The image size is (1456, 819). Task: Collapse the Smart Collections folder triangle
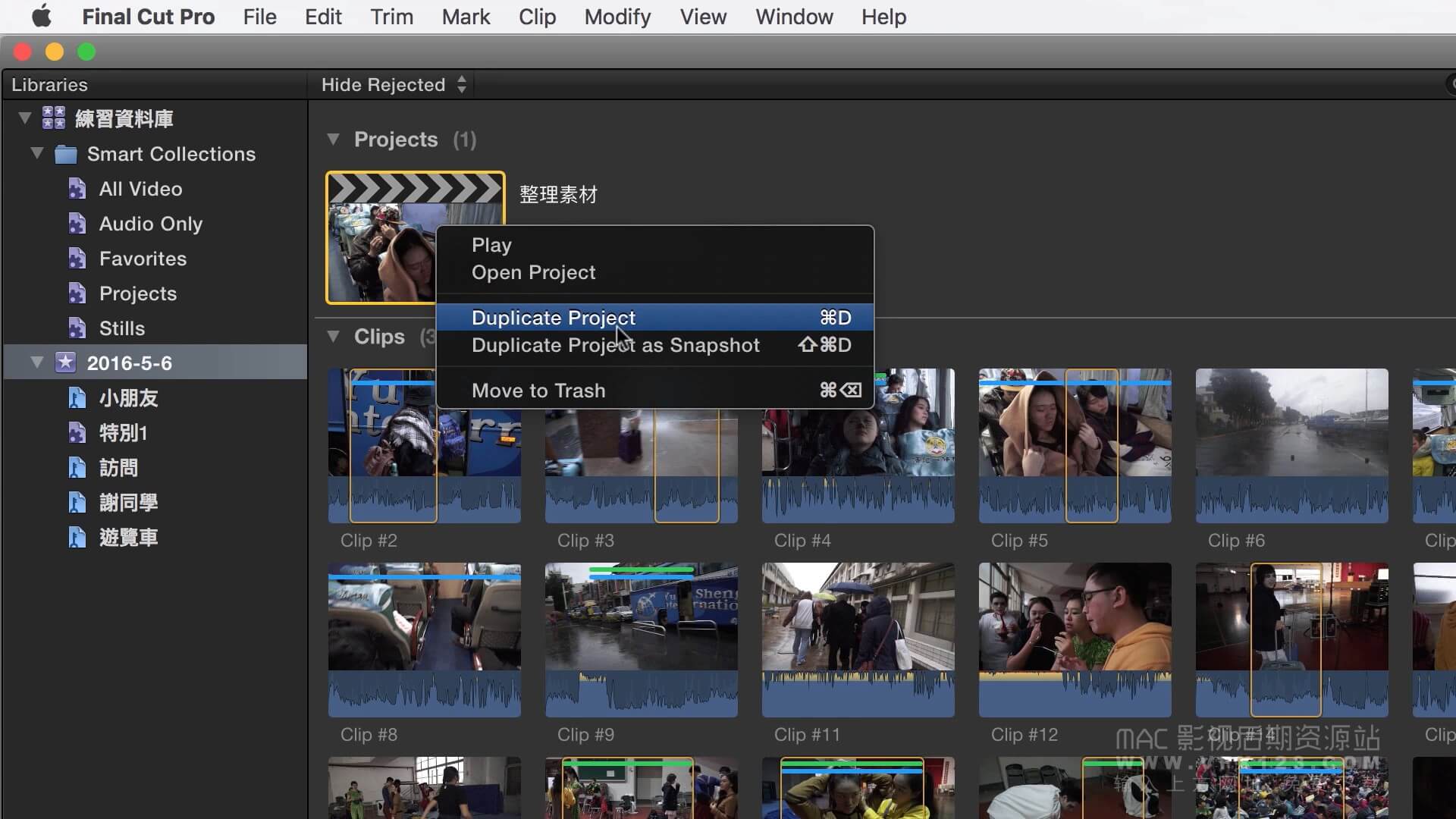click(37, 153)
